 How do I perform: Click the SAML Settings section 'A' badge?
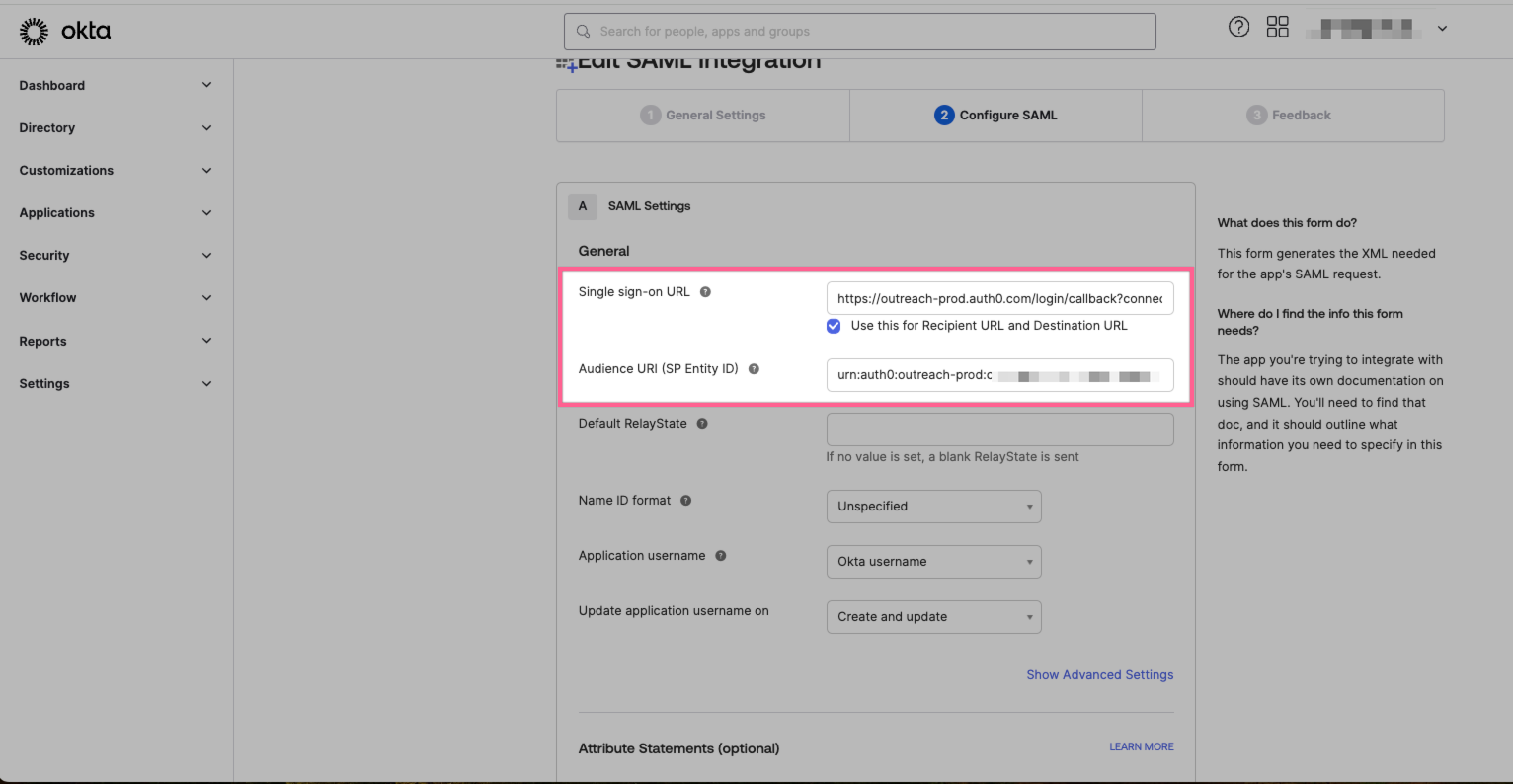pyautogui.click(x=582, y=206)
